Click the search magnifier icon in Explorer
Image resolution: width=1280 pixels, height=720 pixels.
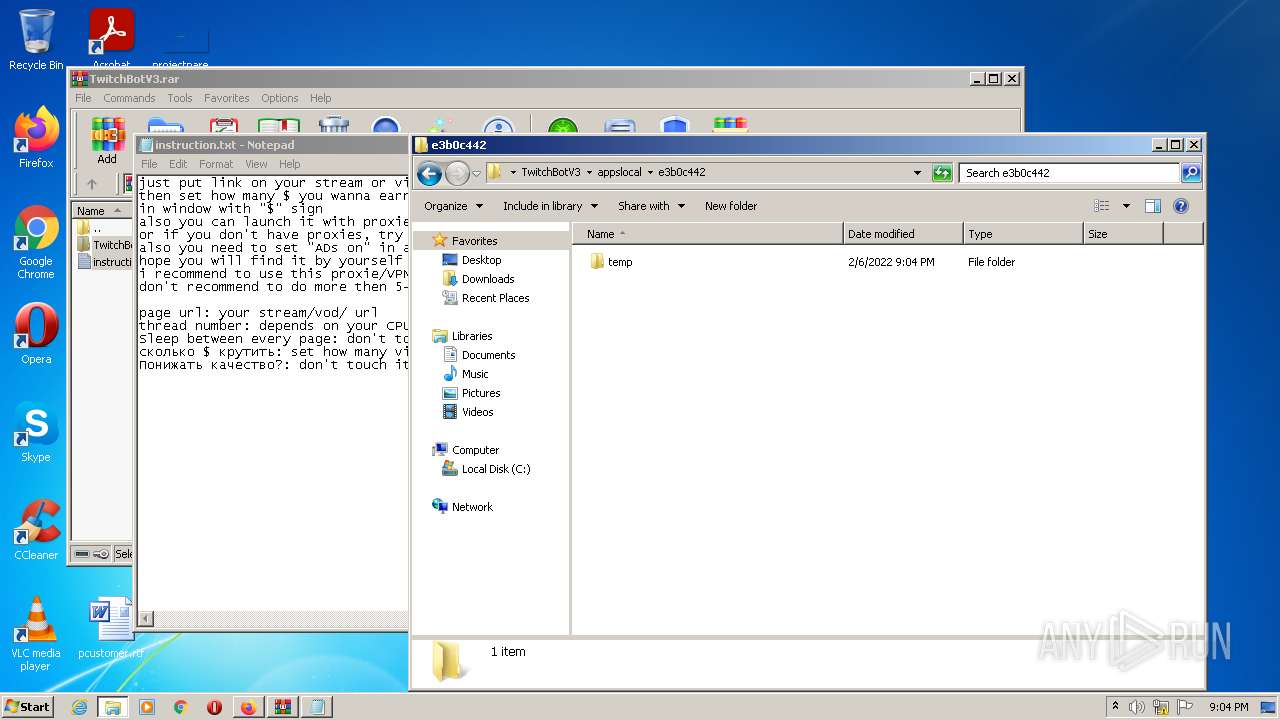[1191, 173]
